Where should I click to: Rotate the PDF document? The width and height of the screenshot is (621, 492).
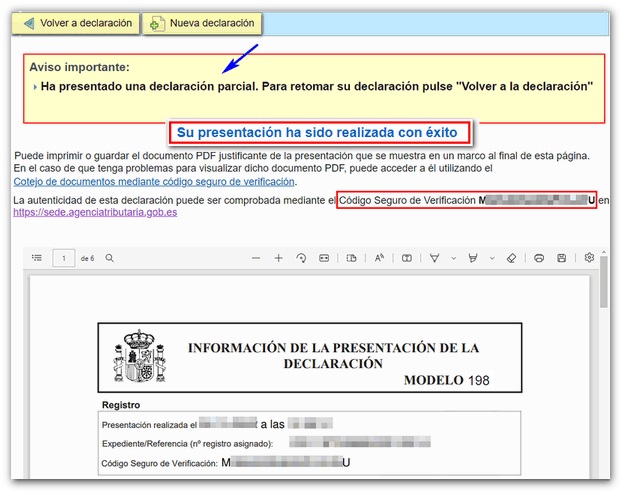click(x=301, y=258)
